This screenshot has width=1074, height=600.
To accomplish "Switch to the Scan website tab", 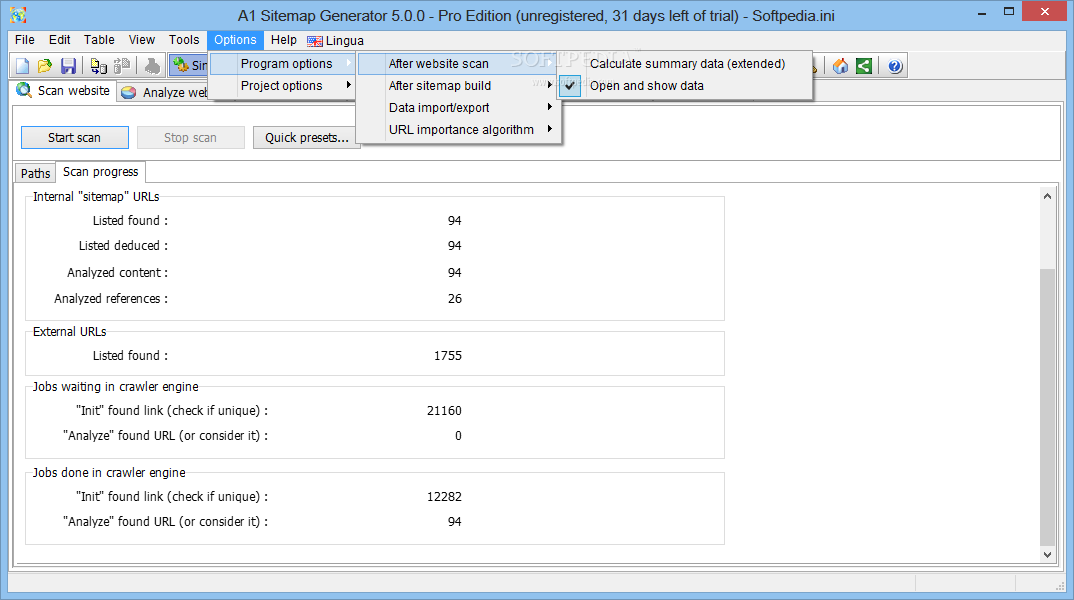I will pyautogui.click(x=64, y=90).
